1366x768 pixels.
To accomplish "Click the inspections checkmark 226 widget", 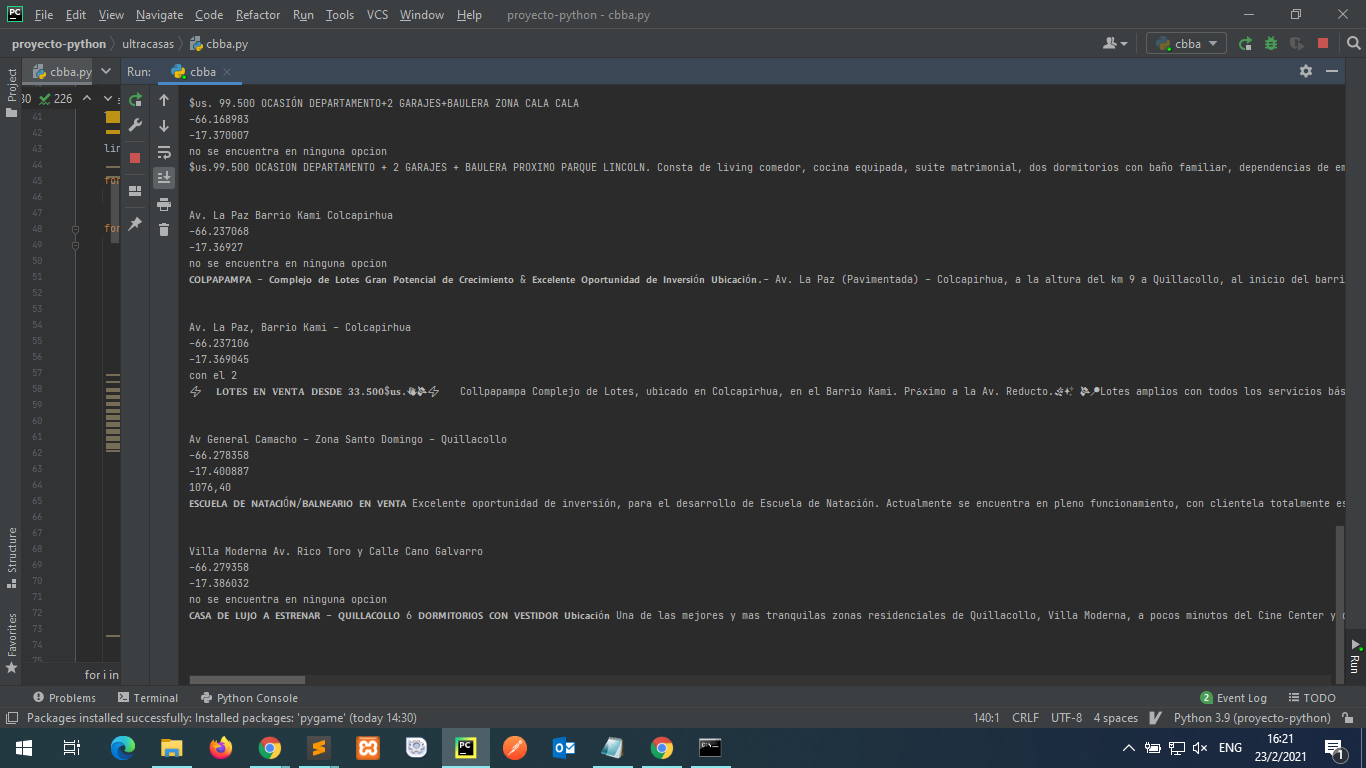I will [56, 98].
